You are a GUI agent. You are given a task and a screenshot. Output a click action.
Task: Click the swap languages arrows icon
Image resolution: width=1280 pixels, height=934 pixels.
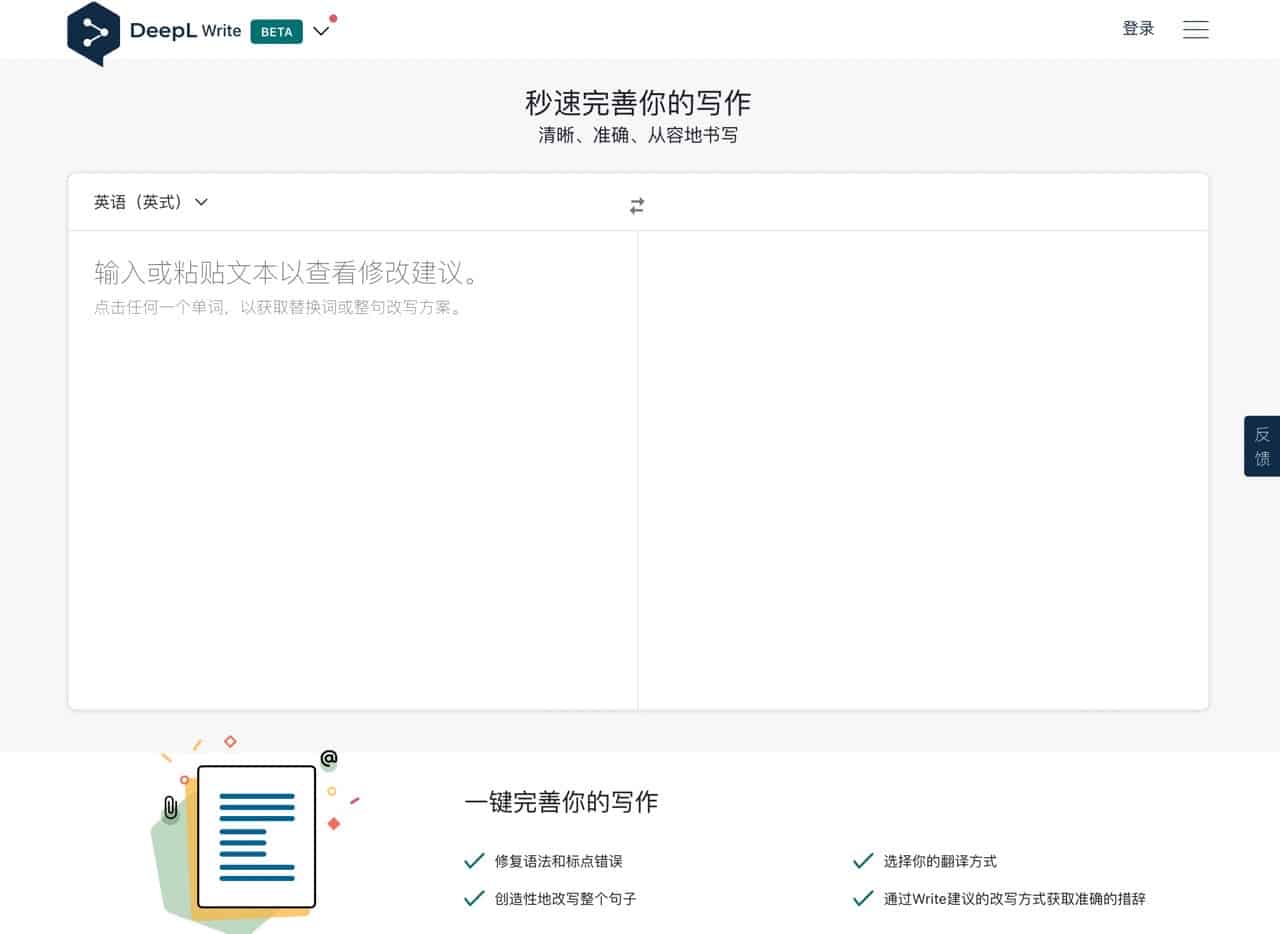[637, 205]
